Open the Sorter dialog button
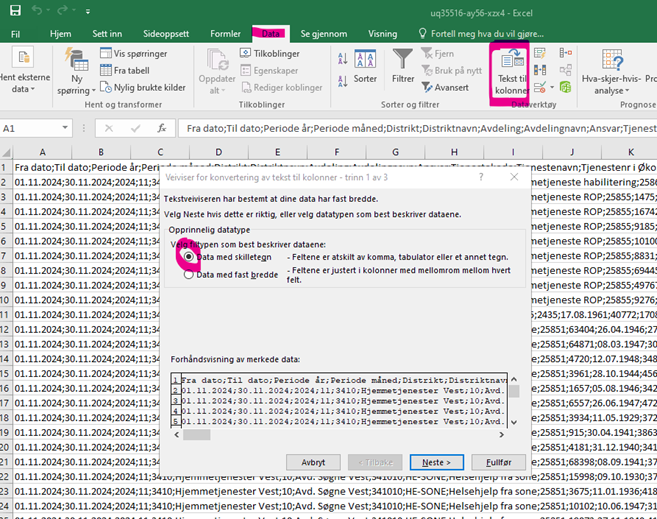The height and width of the screenshot is (519, 657). [365, 66]
